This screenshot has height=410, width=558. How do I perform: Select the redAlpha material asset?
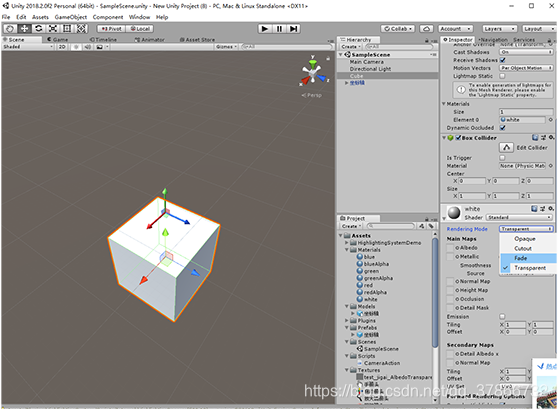pos(372,292)
